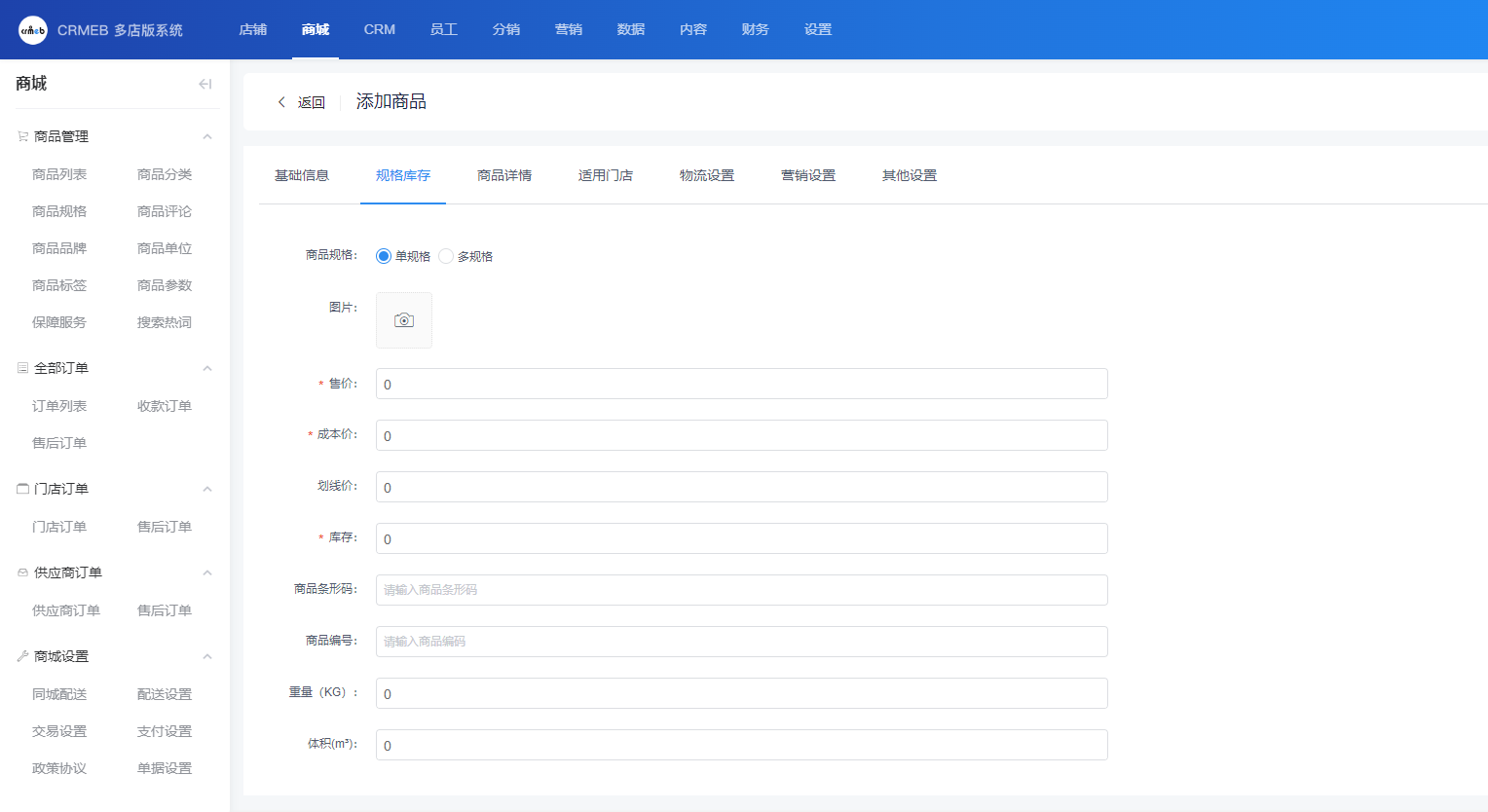Collapse the 全部订单 section chevron

[x=207, y=368]
